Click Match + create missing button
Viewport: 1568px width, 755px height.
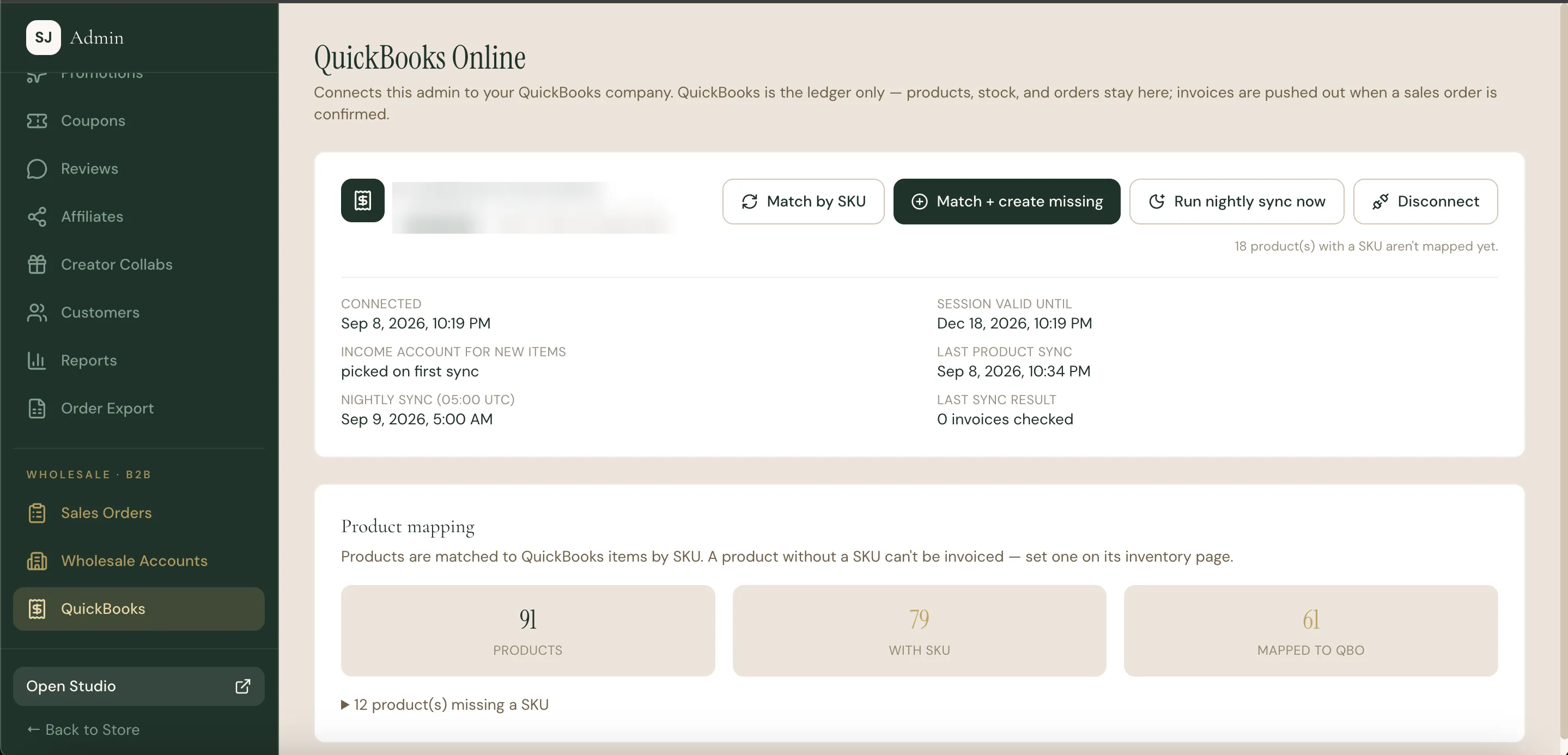click(1007, 202)
